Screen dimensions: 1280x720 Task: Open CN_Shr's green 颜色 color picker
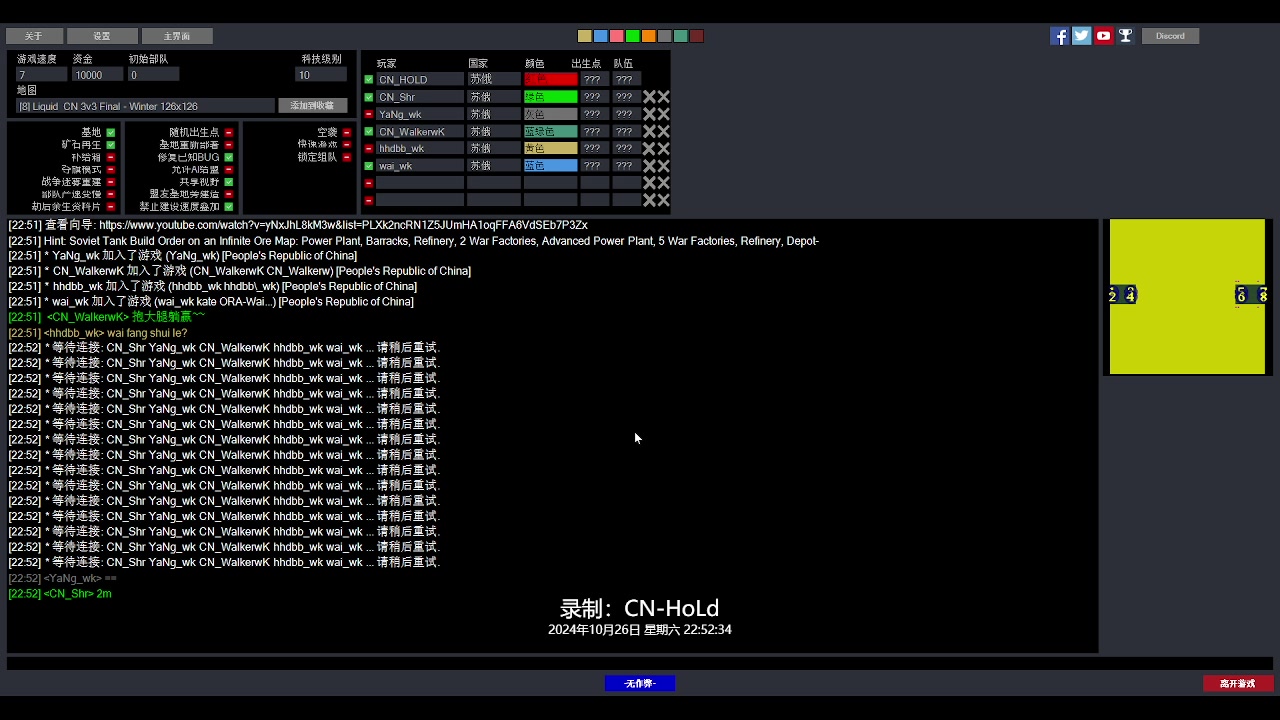pyautogui.click(x=550, y=97)
